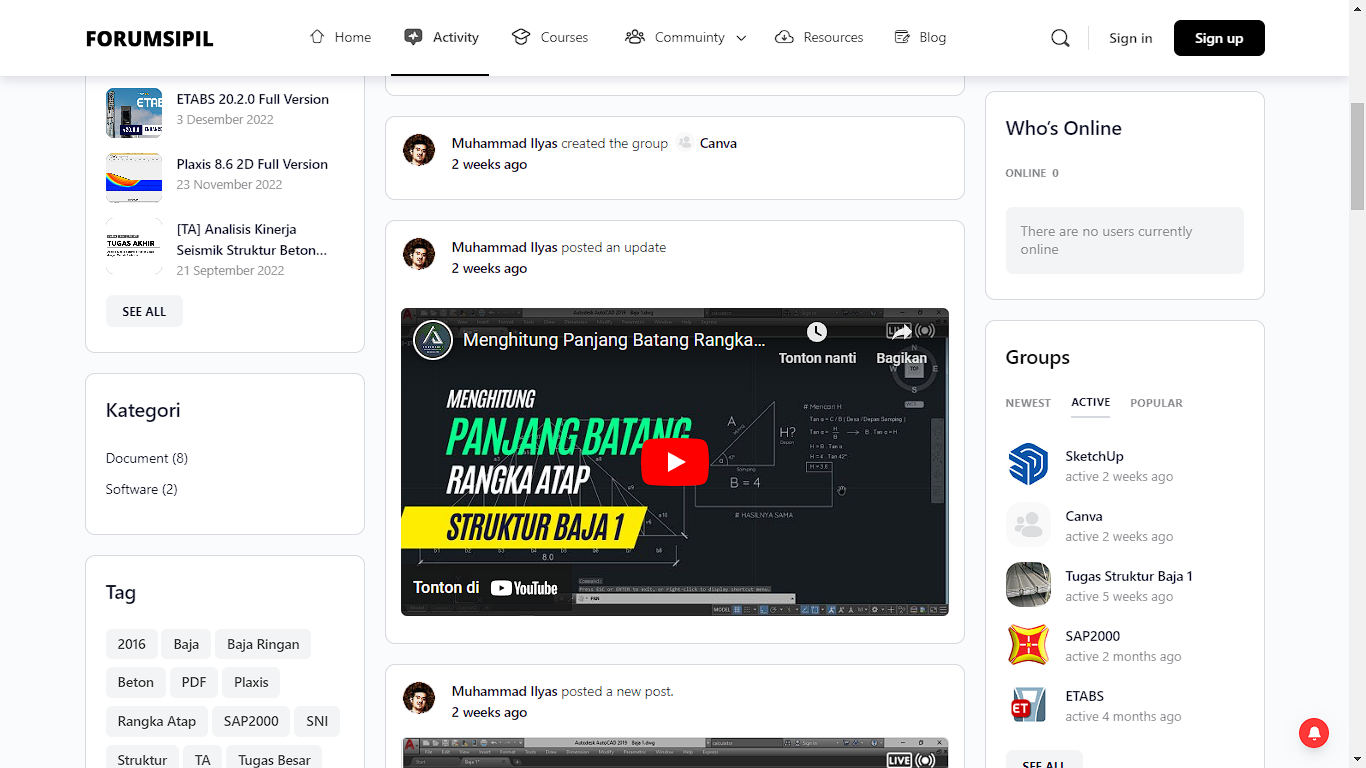This screenshot has height=768, width=1366.
Task: Open the ETABS 20.2.0 thumbnail
Action: [134, 112]
